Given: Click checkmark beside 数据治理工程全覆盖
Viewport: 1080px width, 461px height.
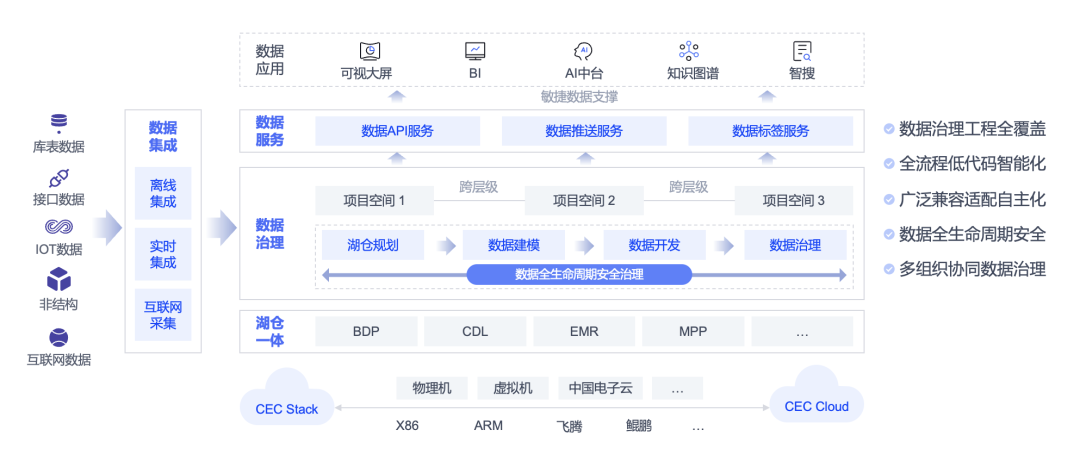Looking at the screenshot, I should [888, 128].
